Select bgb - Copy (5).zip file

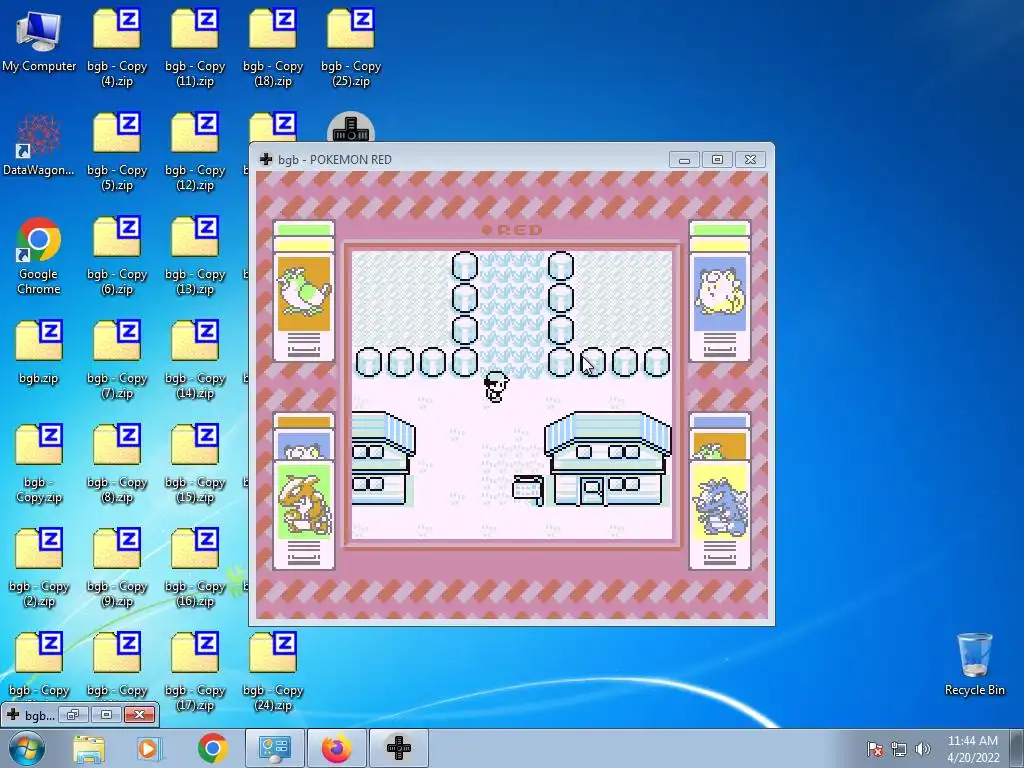(x=117, y=152)
